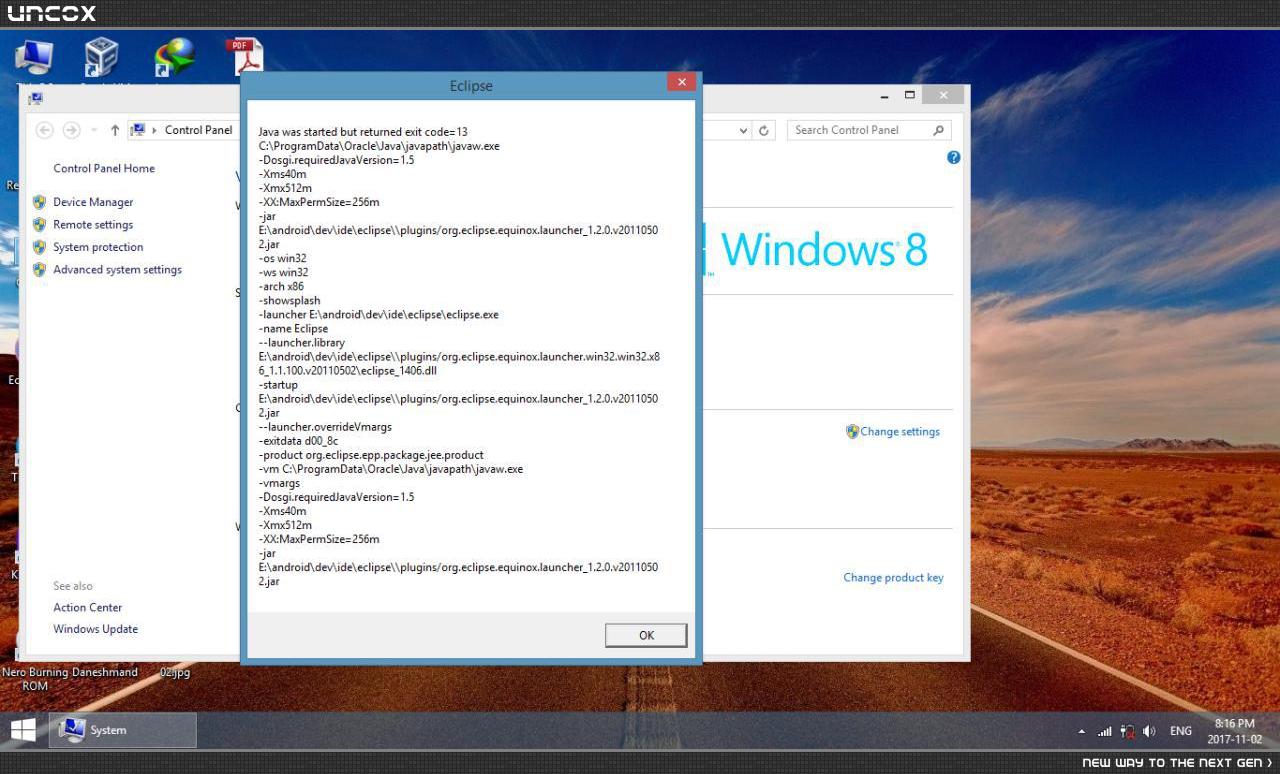Show hidden tray icons arrow
Viewport: 1280px width, 774px height.
pos(1081,731)
